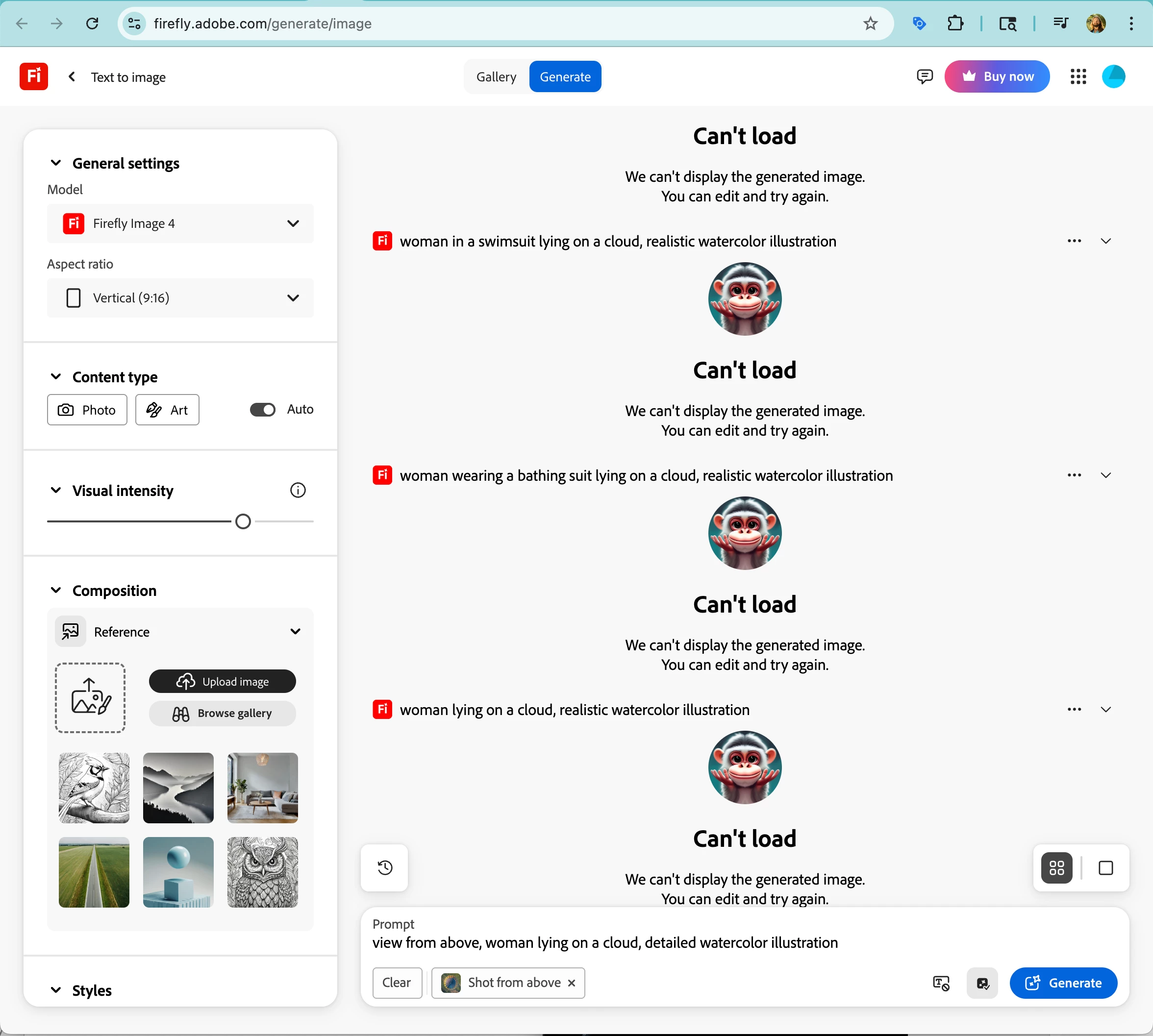This screenshot has width=1153, height=1036.
Task: Select the Art content type
Action: [x=167, y=410]
